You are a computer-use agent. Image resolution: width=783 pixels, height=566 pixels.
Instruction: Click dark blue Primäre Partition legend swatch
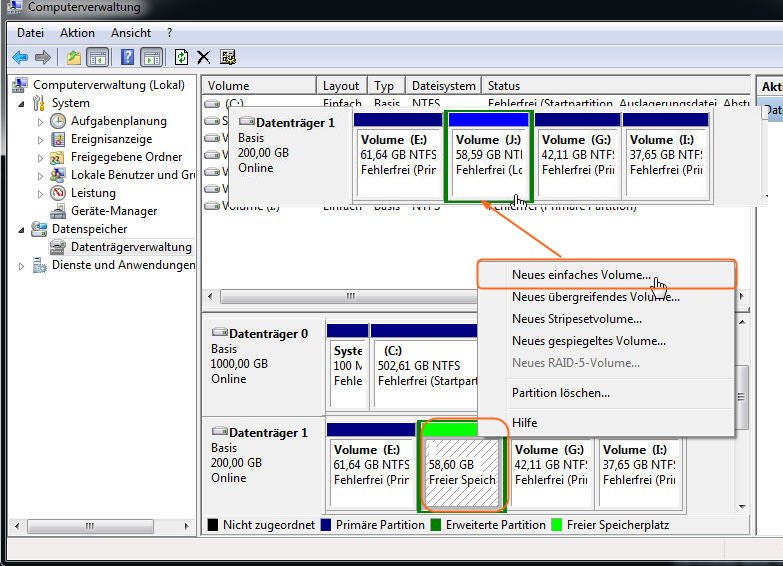coord(326,525)
